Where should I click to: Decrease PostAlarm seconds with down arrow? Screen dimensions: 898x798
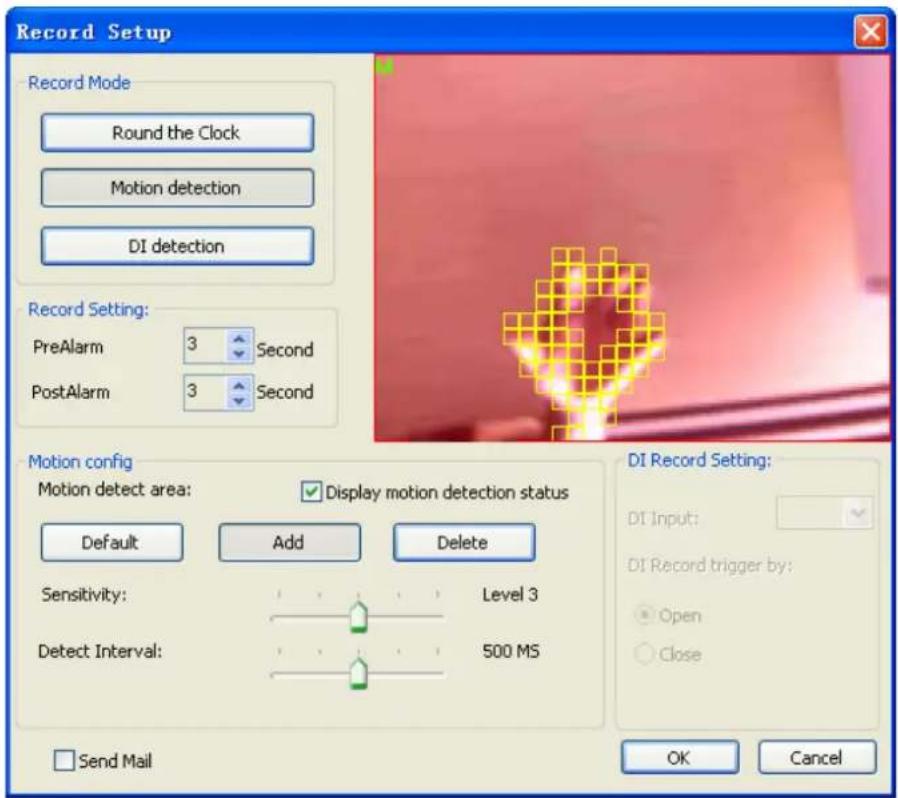[239, 400]
